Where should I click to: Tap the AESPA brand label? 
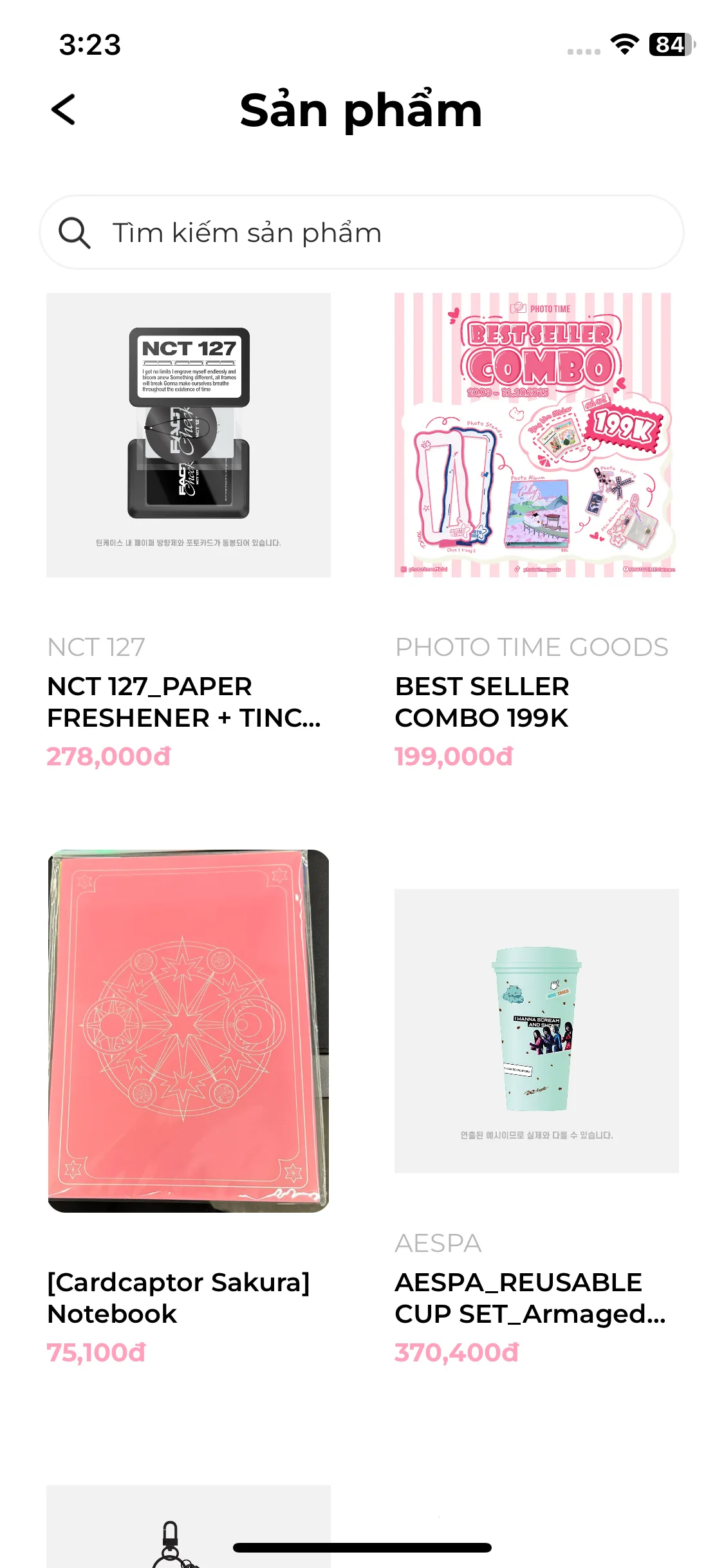[438, 1243]
